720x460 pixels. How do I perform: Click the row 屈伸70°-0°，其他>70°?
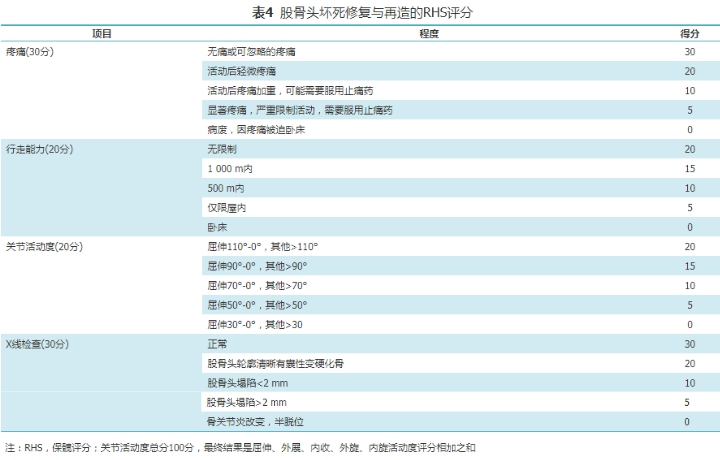(461, 286)
